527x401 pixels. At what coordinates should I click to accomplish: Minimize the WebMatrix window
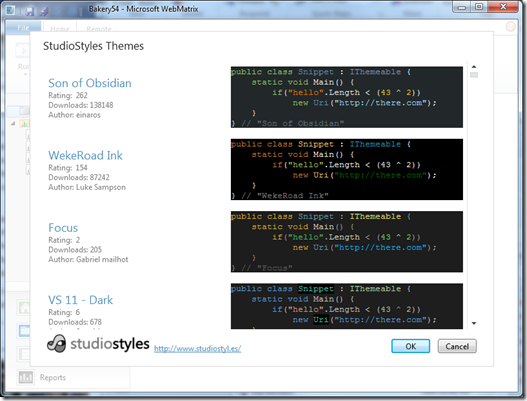(462, 7)
